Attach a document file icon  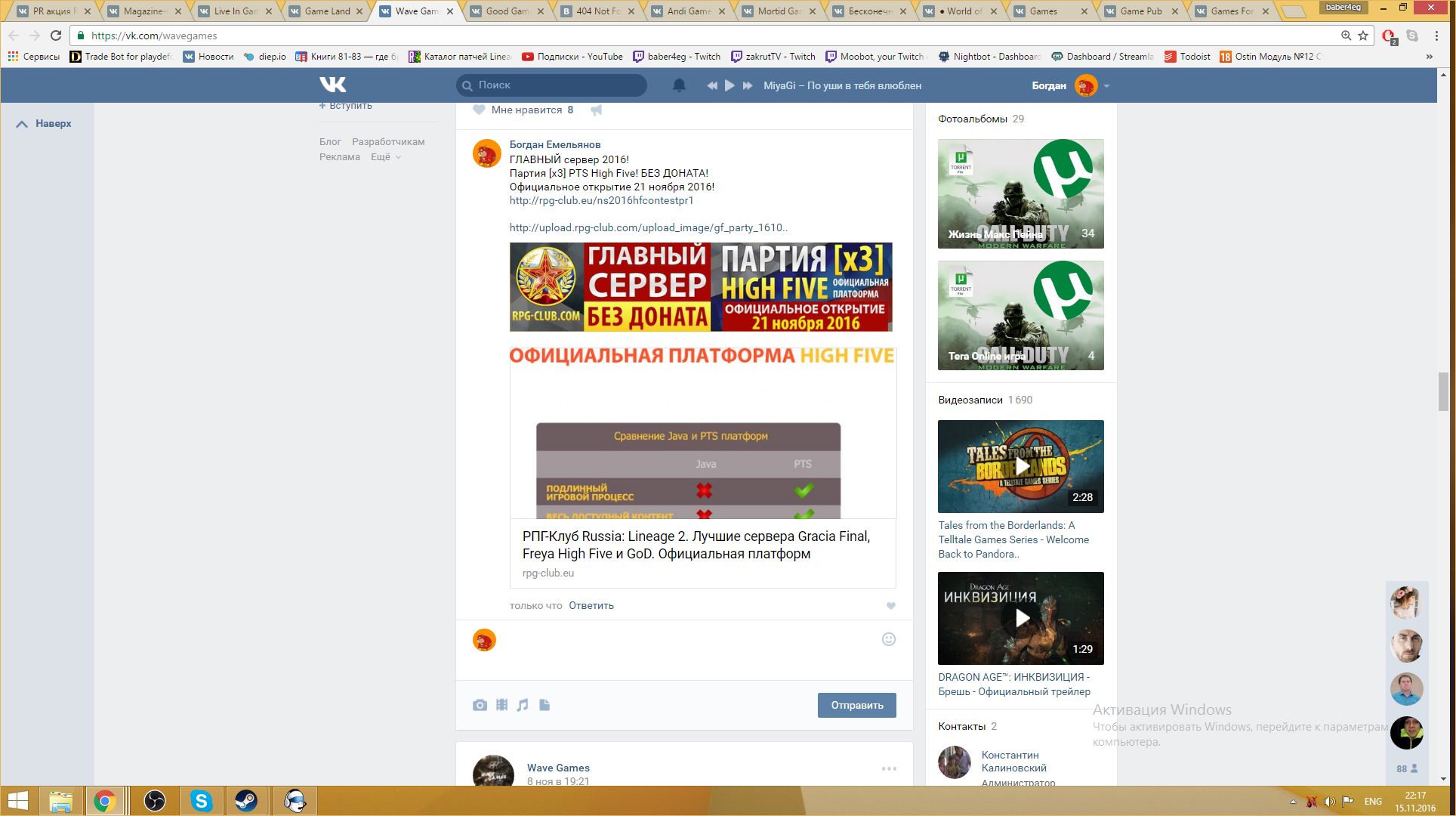544,705
